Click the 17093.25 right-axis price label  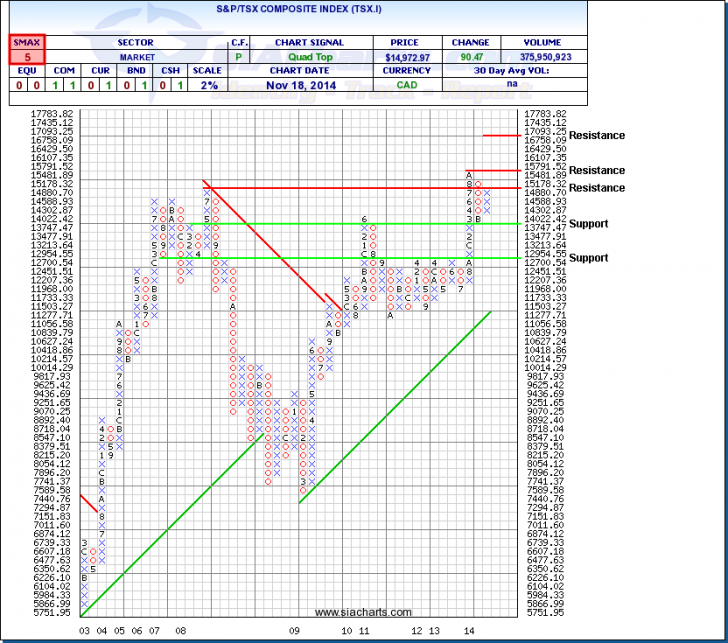pyautogui.click(x=545, y=131)
